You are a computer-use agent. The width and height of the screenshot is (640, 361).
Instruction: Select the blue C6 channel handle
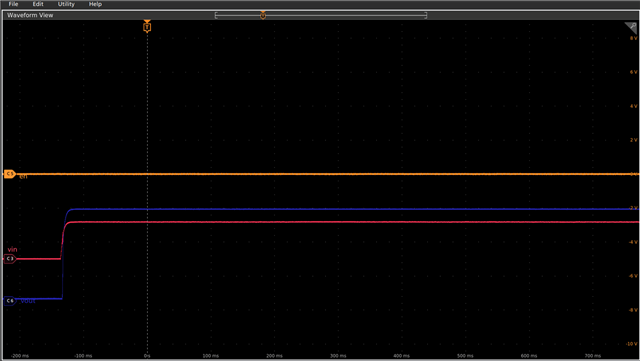[x=9, y=301]
